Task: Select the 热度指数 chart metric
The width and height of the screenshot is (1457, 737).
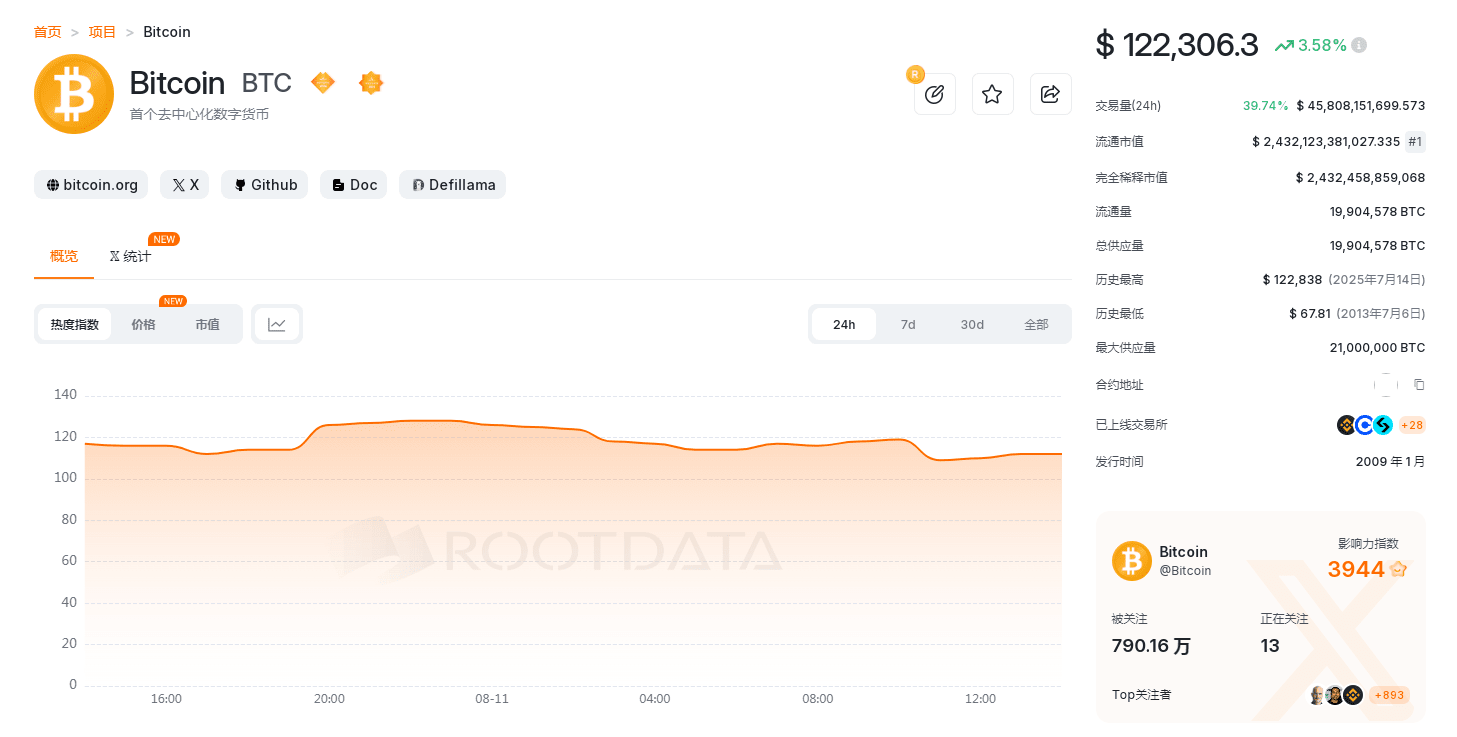Action: (x=75, y=325)
